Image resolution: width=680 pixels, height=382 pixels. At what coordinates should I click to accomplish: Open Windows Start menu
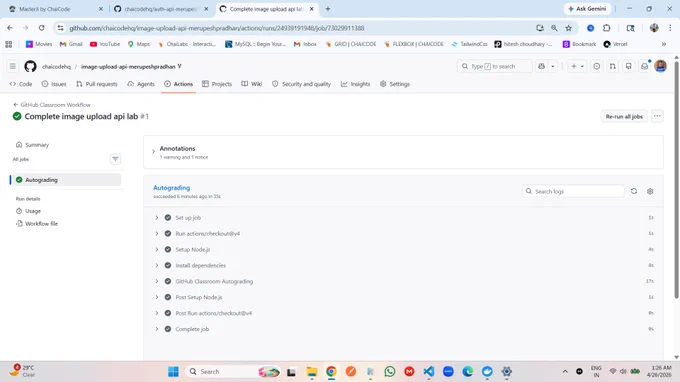point(173,372)
